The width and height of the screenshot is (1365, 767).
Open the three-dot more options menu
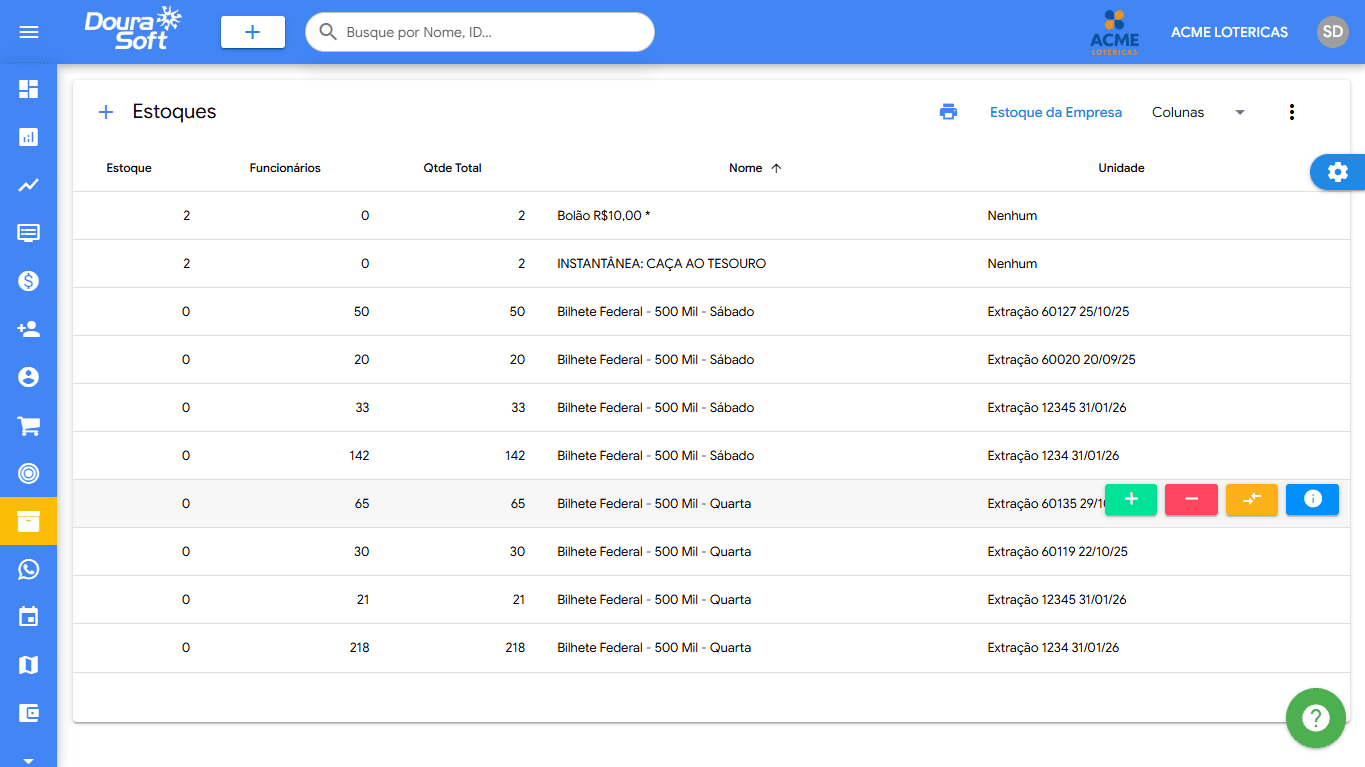(x=1291, y=112)
